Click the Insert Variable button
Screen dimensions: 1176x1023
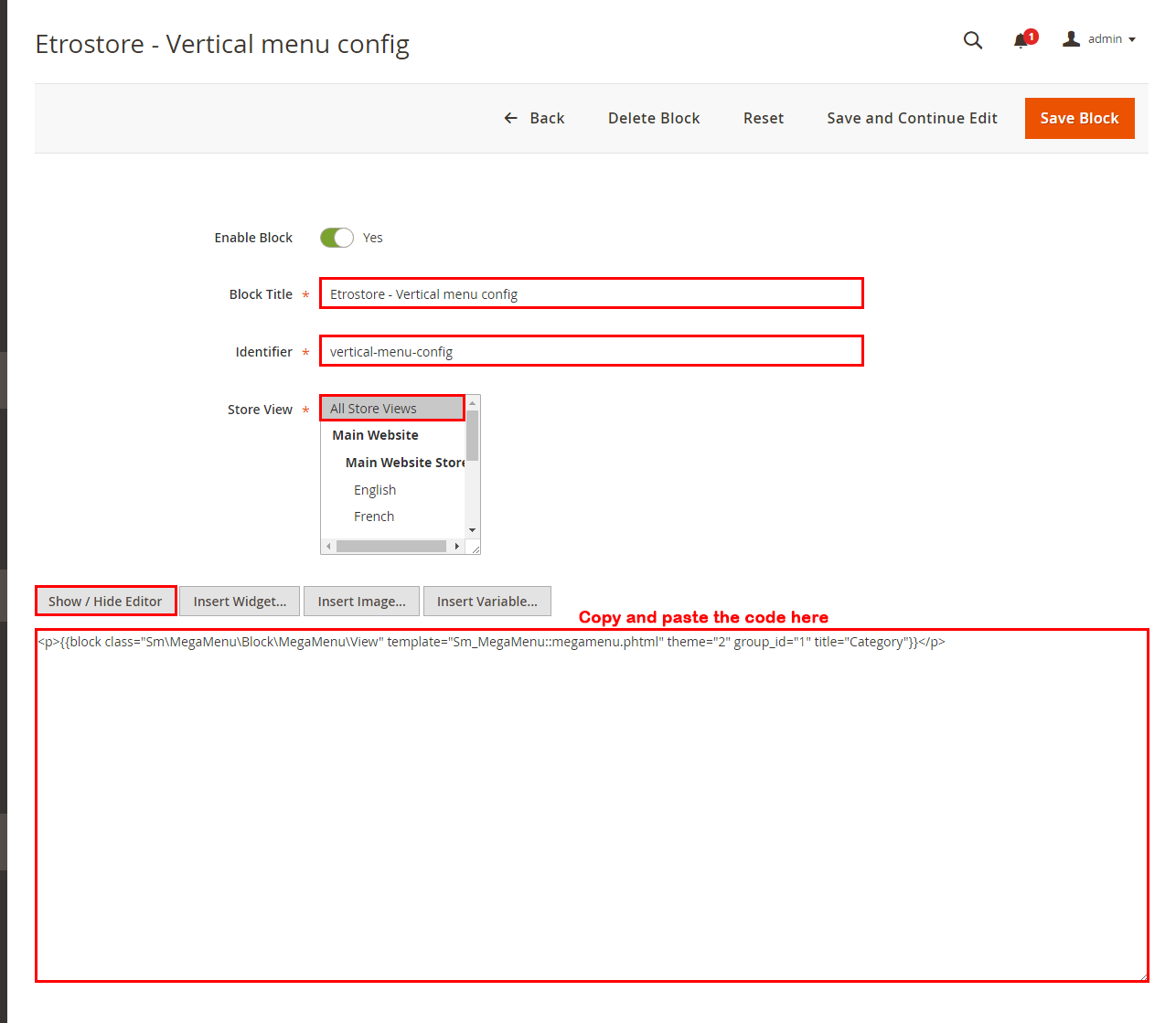(x=487, y=601)
